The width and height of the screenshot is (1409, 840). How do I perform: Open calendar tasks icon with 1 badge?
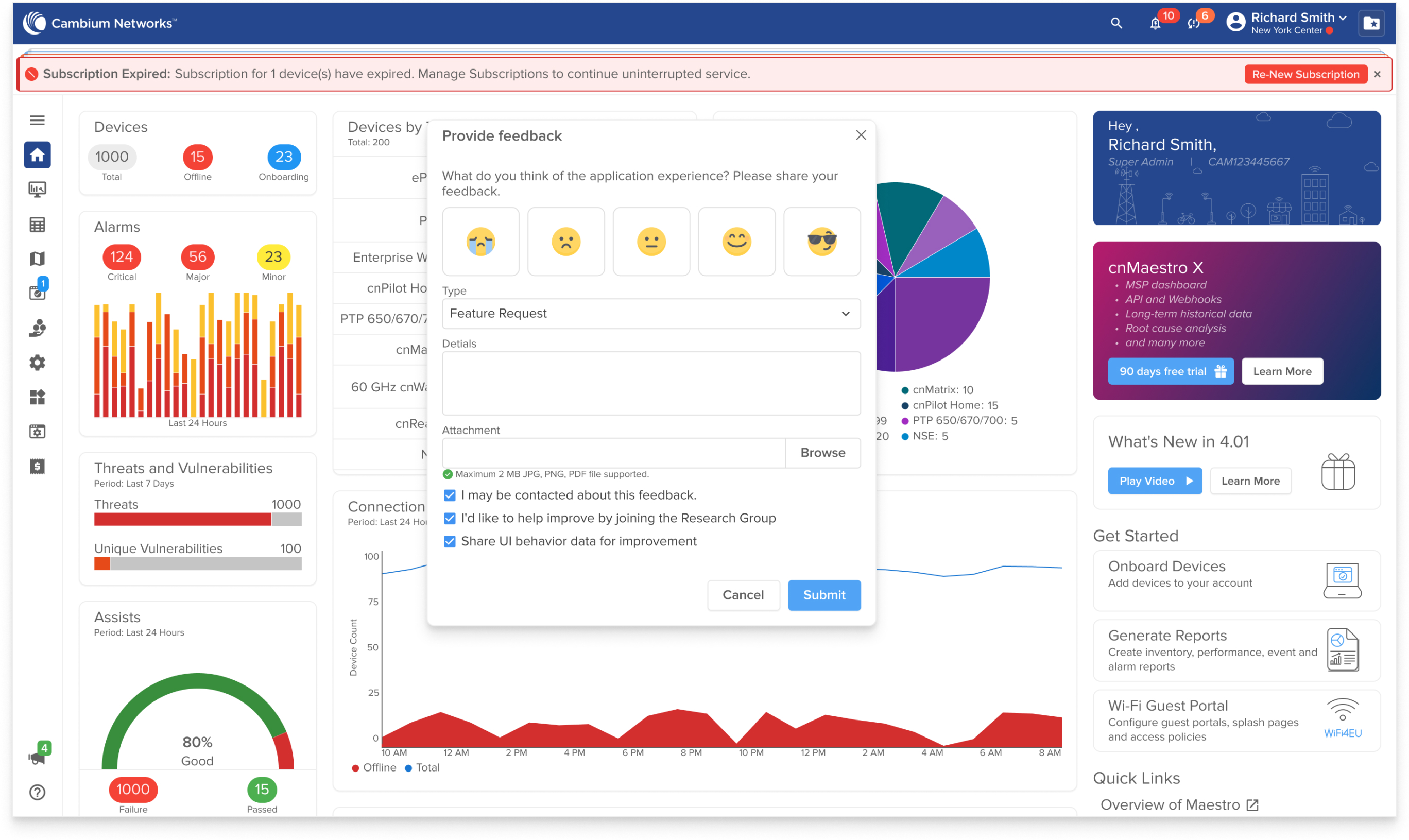pos(38,292)
